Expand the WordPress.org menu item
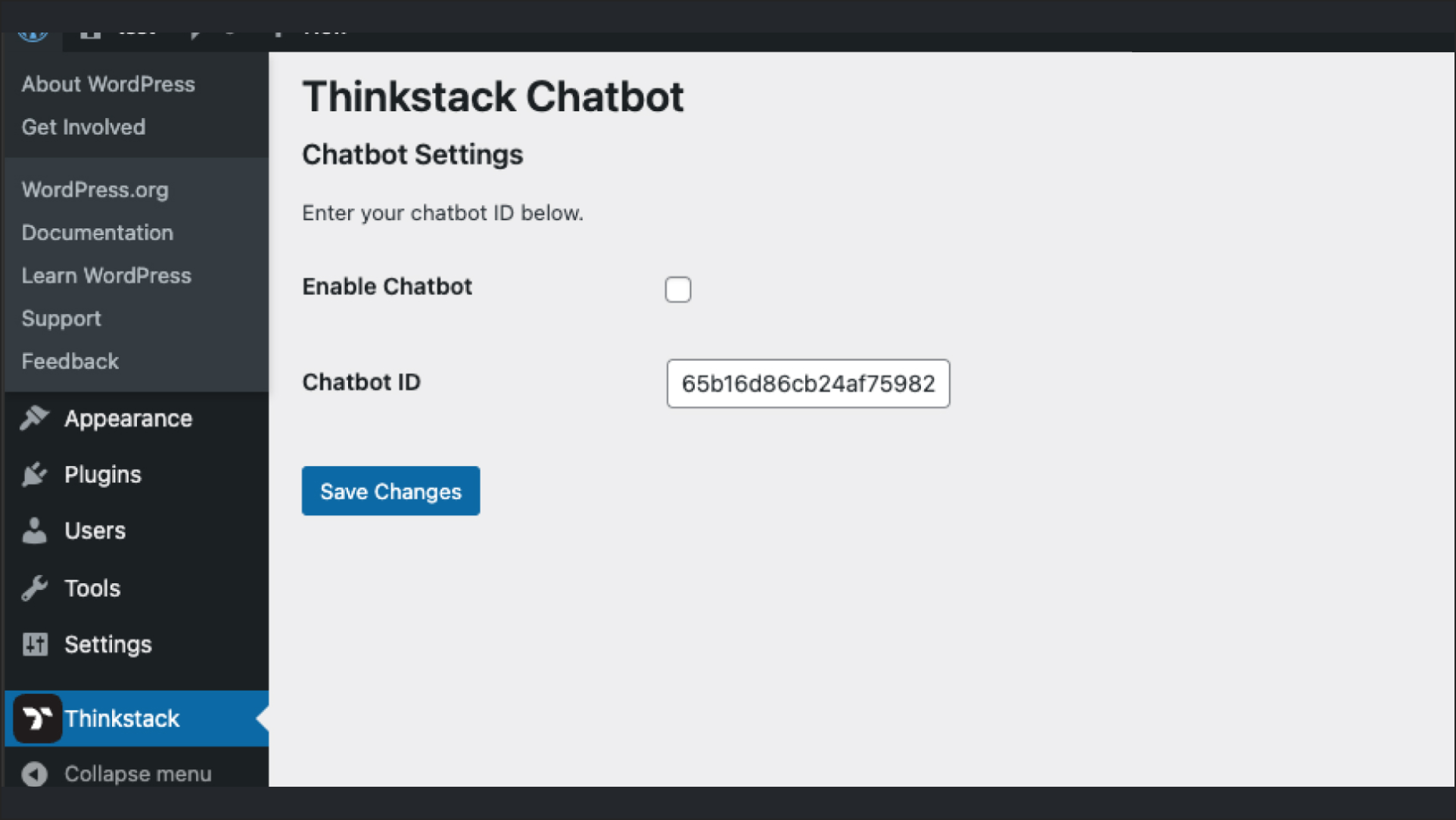1456x820 pixels. (x=96, y=189)
